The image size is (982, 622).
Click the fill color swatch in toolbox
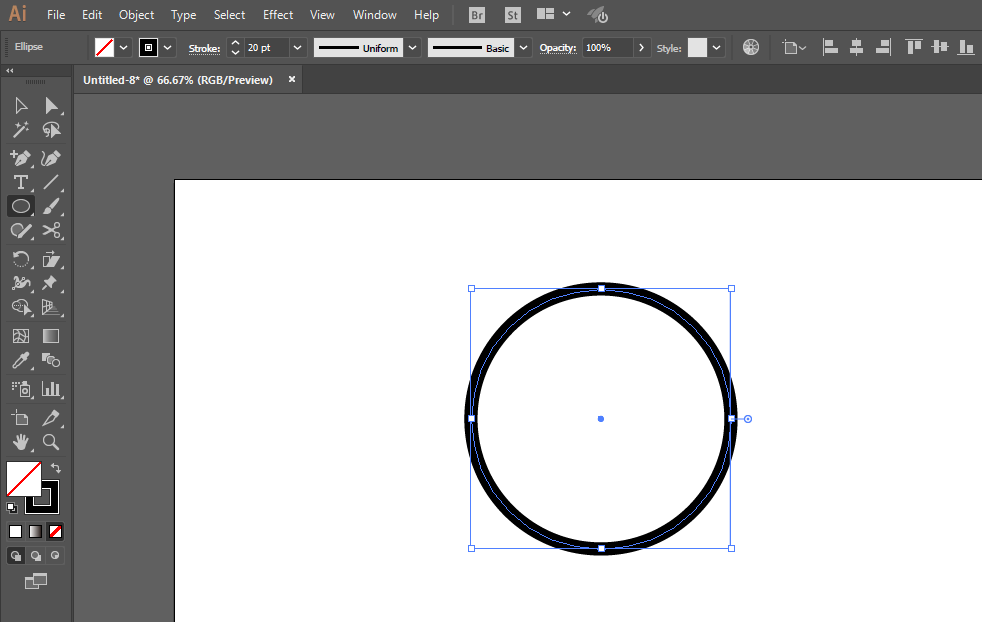coord(23,479)
